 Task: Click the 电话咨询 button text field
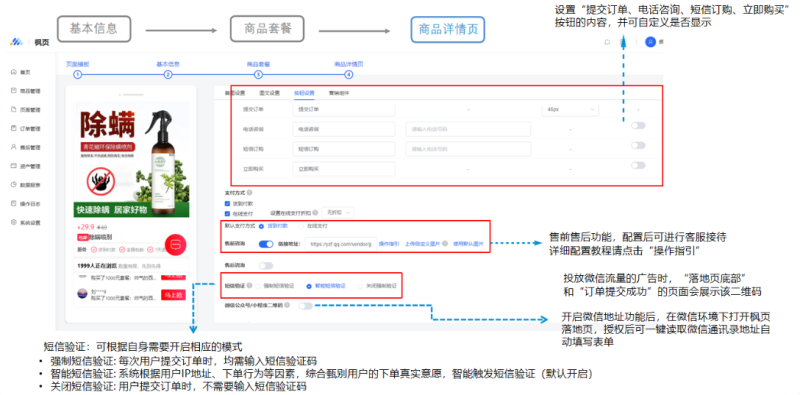click(344, 129)
